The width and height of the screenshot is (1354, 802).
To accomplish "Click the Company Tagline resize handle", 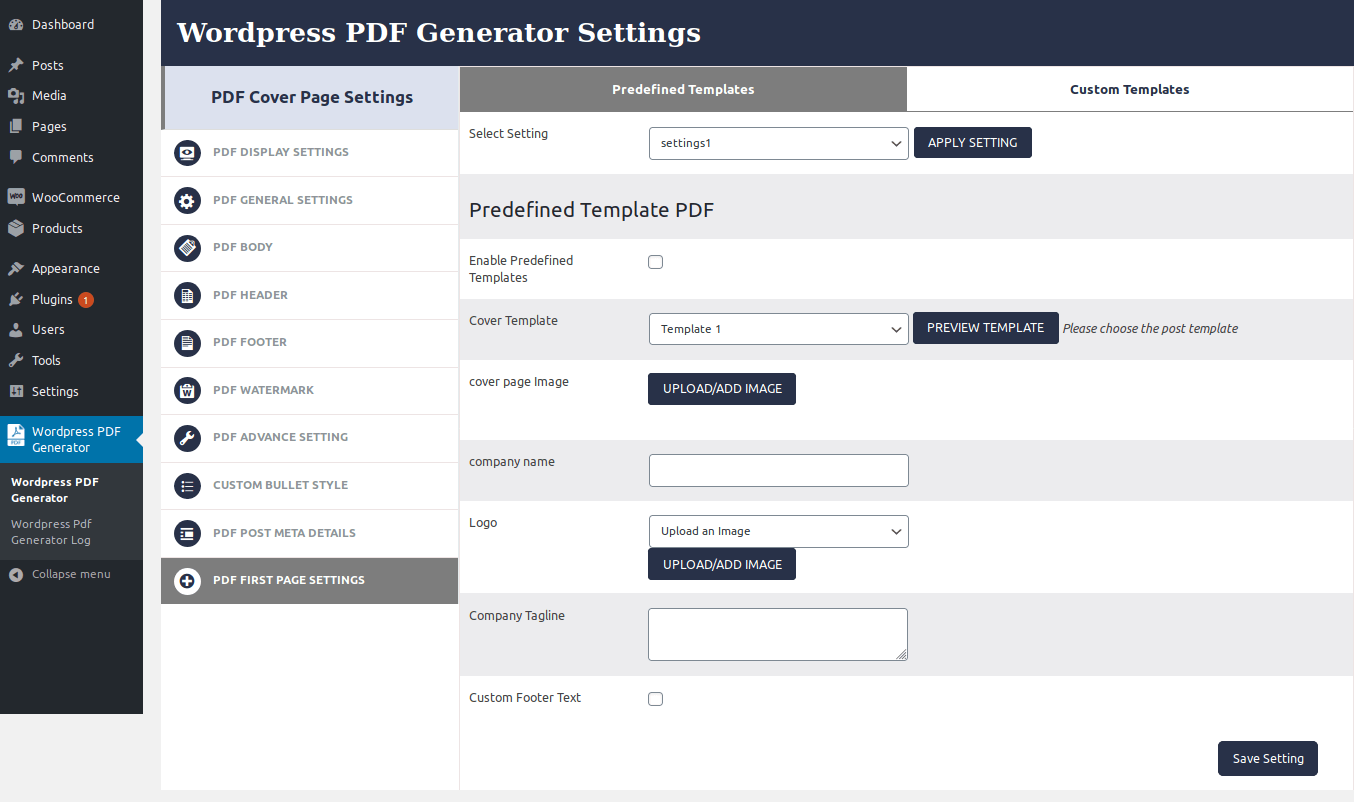I will click(902, 655).
